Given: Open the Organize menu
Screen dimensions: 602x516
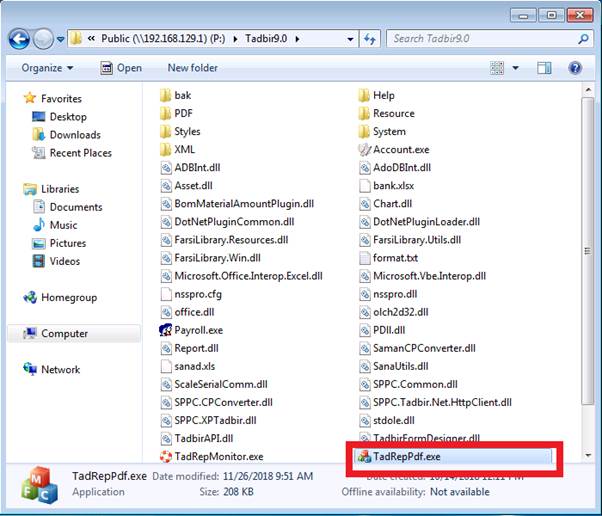Looking at the screenshot, I should (x=47, y=68).
